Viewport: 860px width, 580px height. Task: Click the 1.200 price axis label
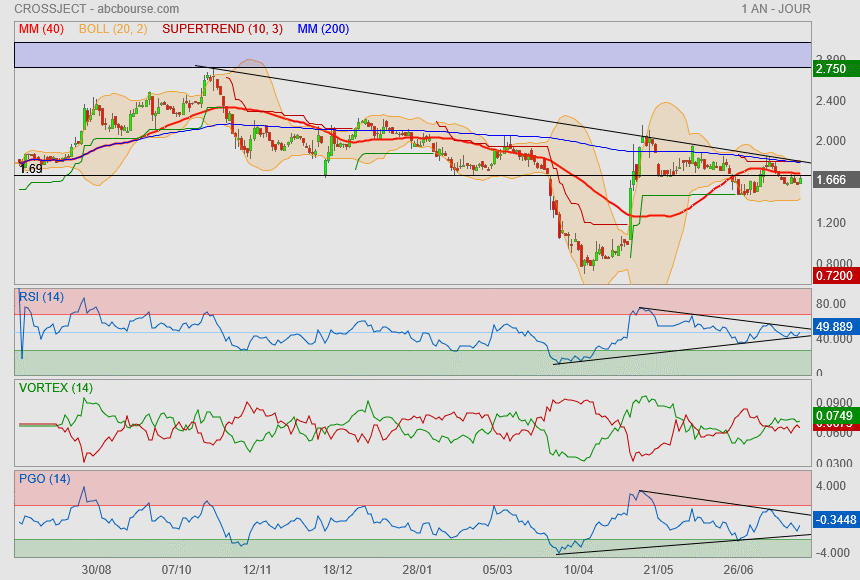[831, 223]
